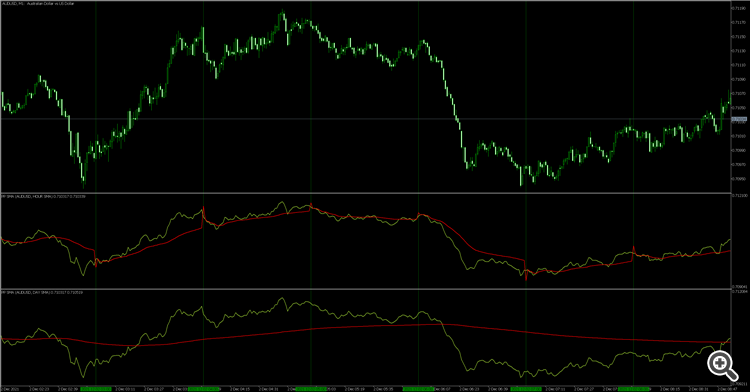The width and height of the screenshot is (750, 392).
Task: Click the last green highlighted time marker on the time axis
Action: click(633, 389)
